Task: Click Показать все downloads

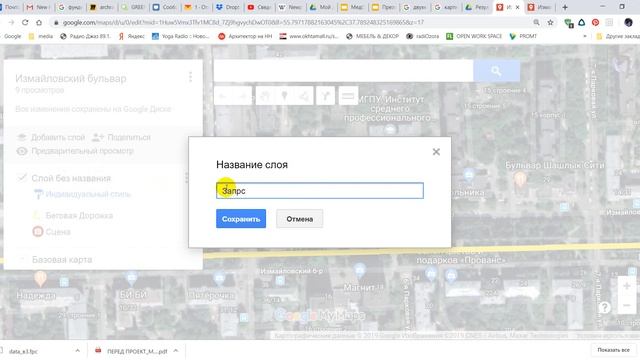Action: pos(613,350)
